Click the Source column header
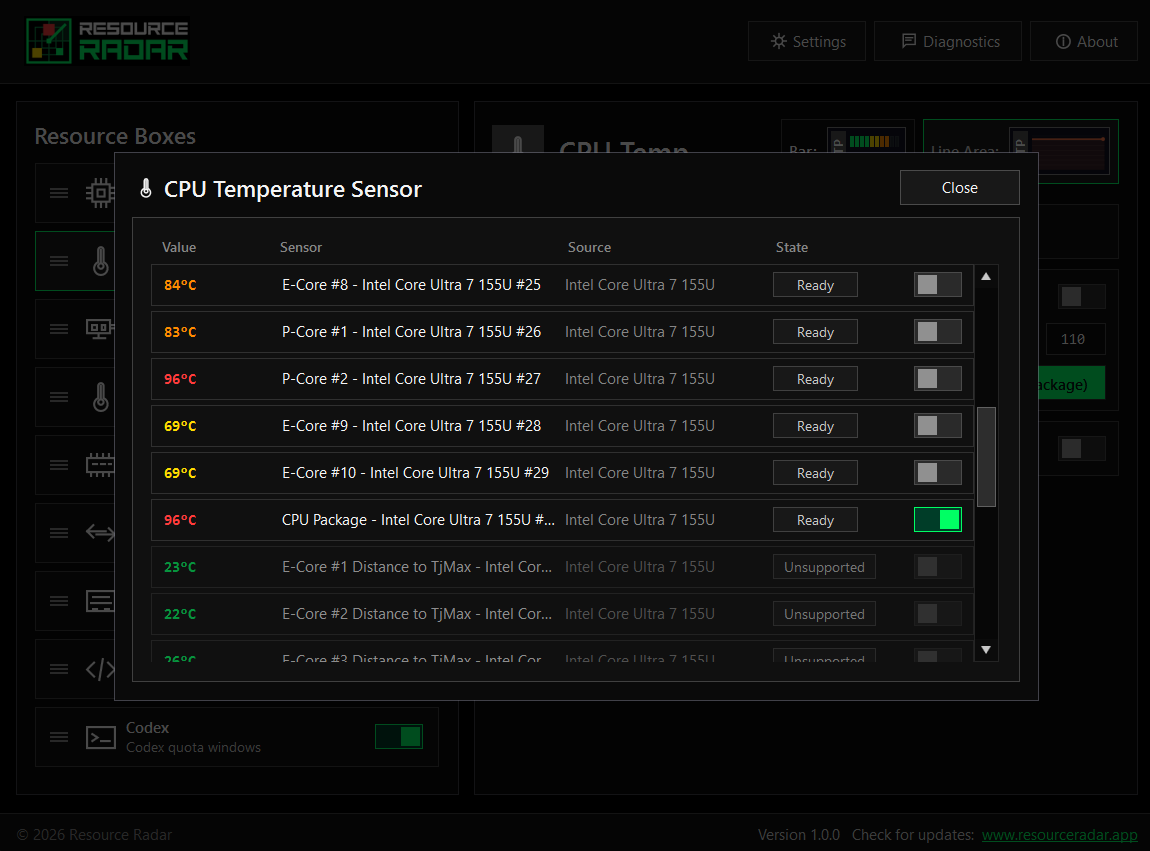Screen dimensions: 1150x851 (589, 247)
